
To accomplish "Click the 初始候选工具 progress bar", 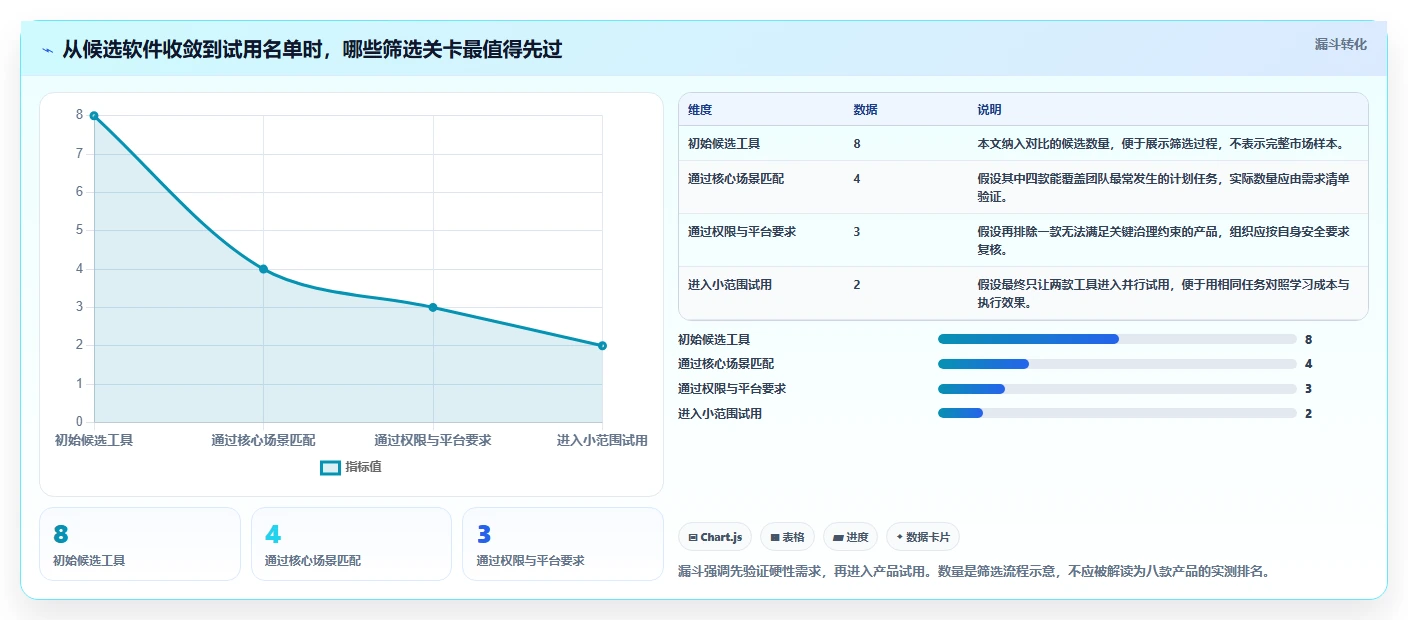I will [1117, 339].
